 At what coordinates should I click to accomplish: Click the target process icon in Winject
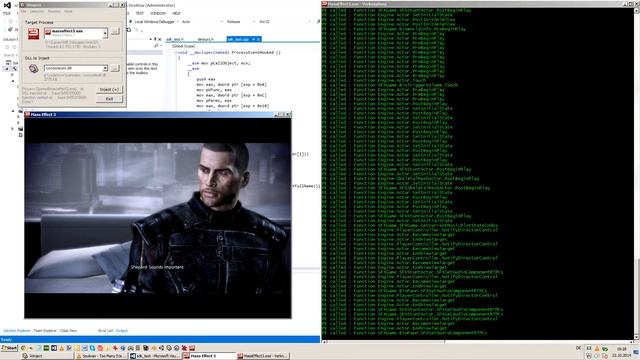33,33
